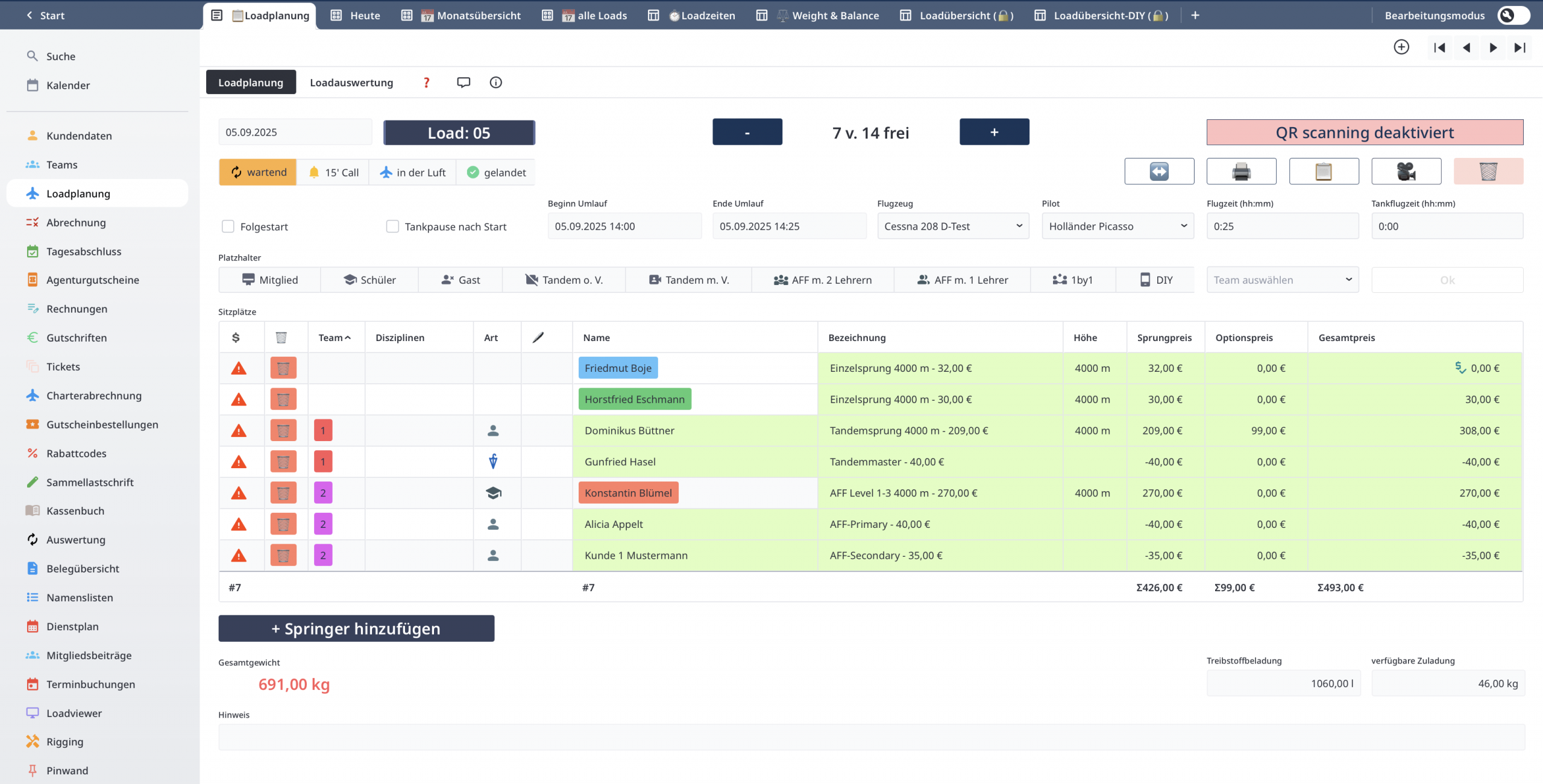Viewport: 1543px width, 784px height.
Task: Click the printer icon button
Action: point(1241,172)
